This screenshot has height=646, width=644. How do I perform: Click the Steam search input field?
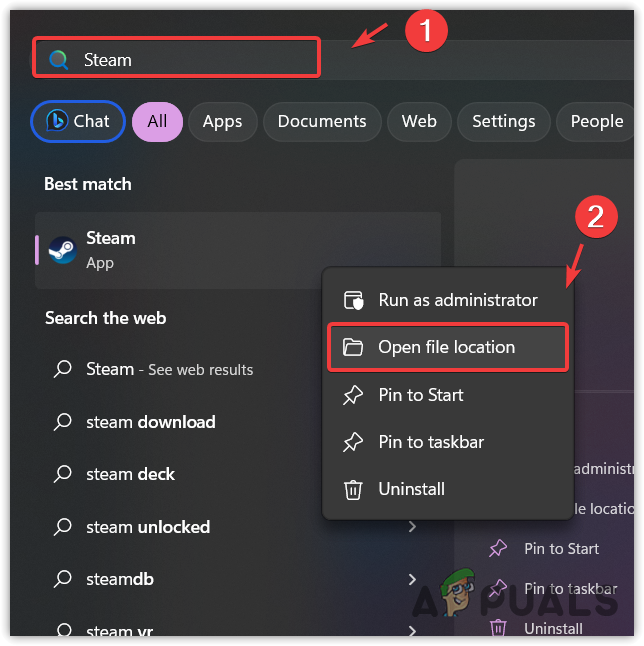tap(190, 60)
